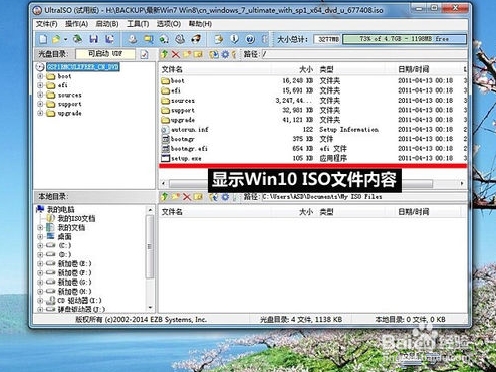
Task: Click New Folder icon in image pane toolbar
Action: 187,54
